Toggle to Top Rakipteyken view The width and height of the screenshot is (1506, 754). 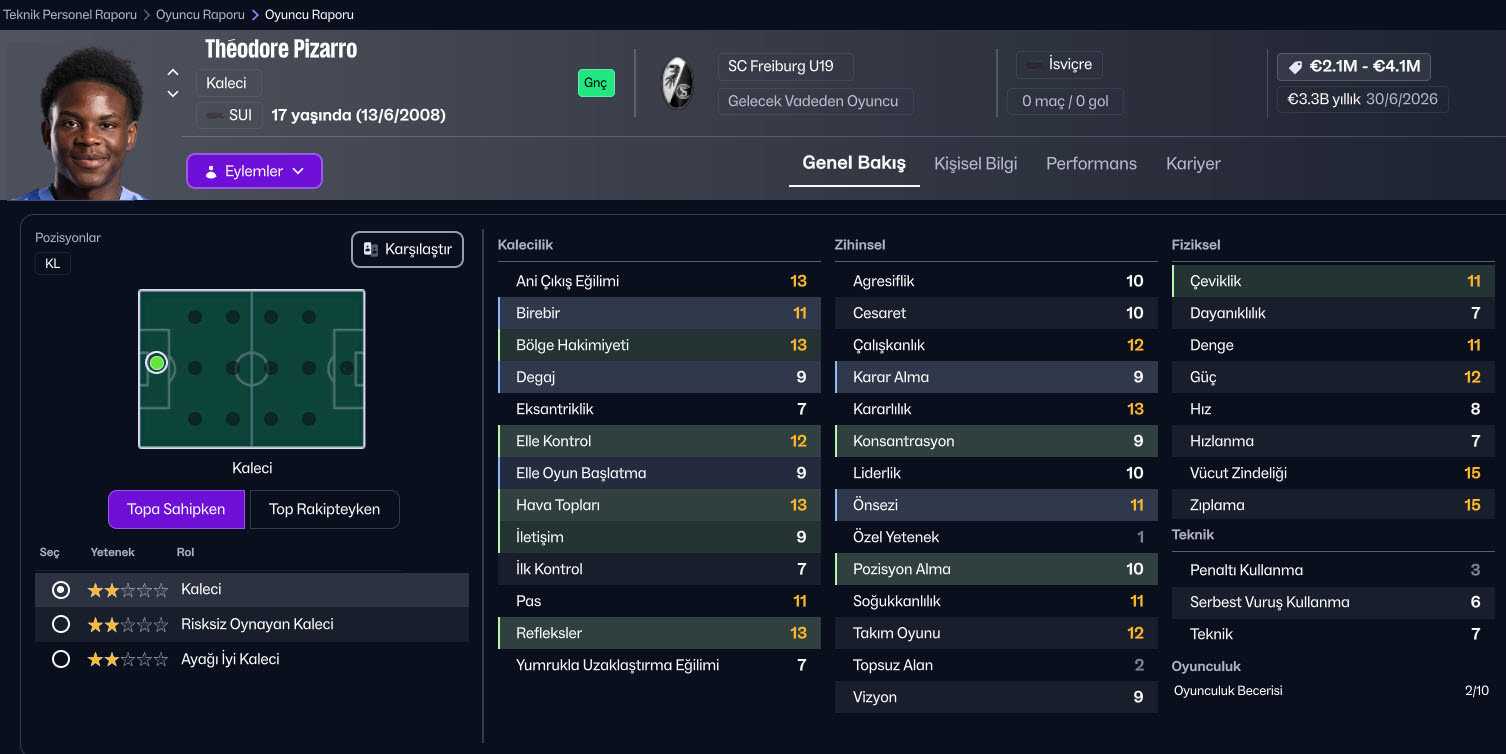pyautogui.click(x=324, y=509)
